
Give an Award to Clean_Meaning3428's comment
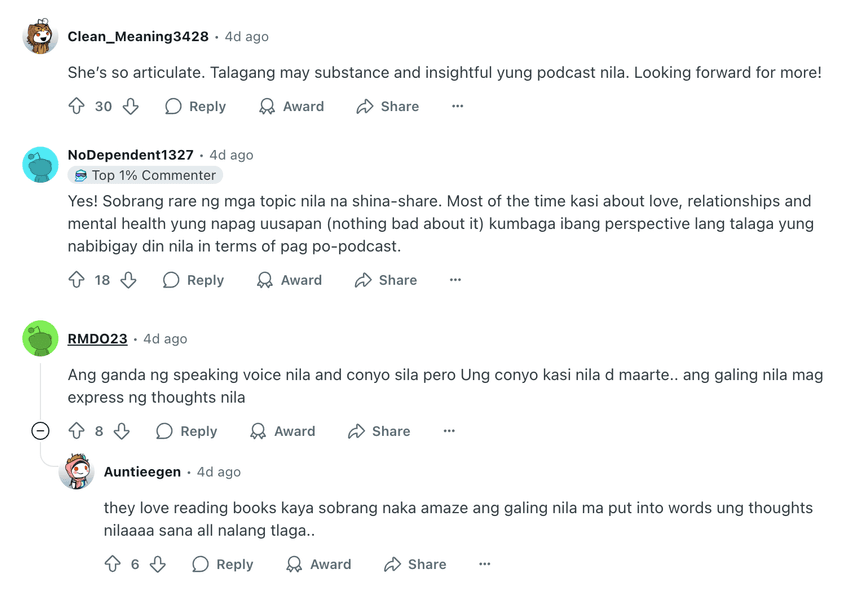click(x=291, y=106)
